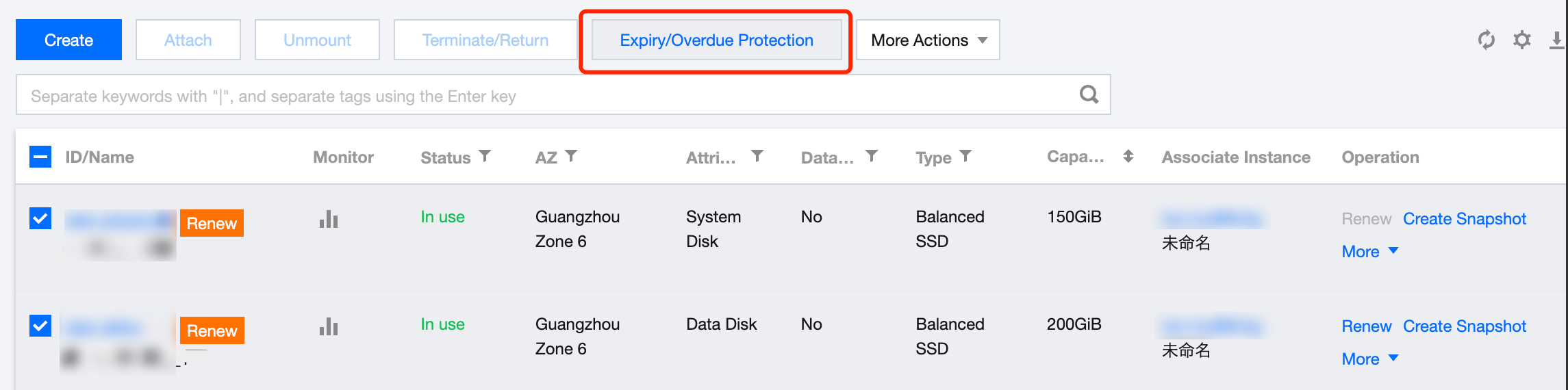Click the AZ column filter icon
Image resolution: width=1568 pixels, height=390 pixels.
coord(571,157)
